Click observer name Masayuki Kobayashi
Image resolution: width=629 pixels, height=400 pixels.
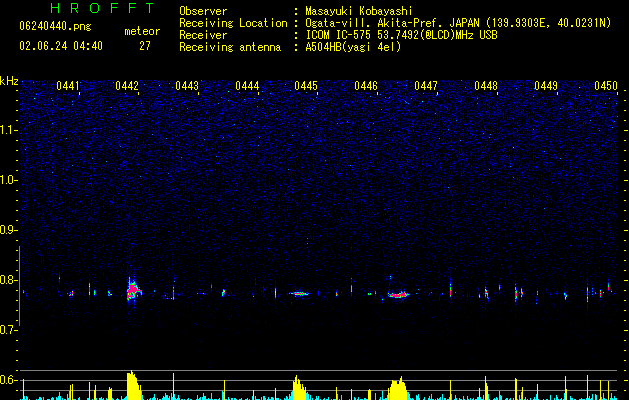(x=359, y=11)
